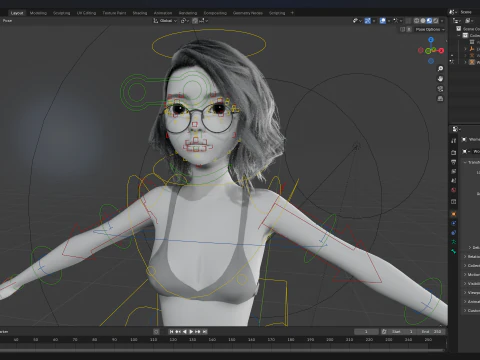This screenshot has height=360, width=480.
Task: Open the World properties tab
Action: [x=453, y=190]
